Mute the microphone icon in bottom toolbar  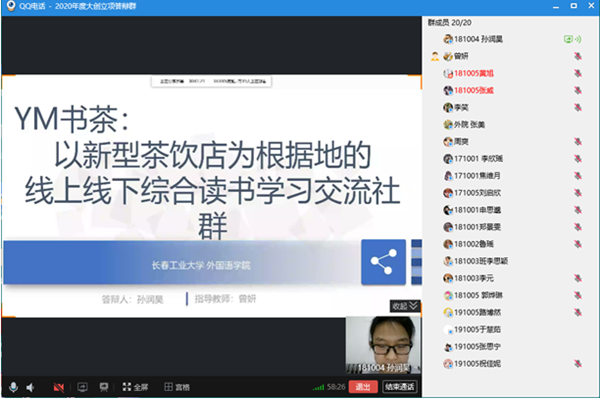click(x=13, y=387)
